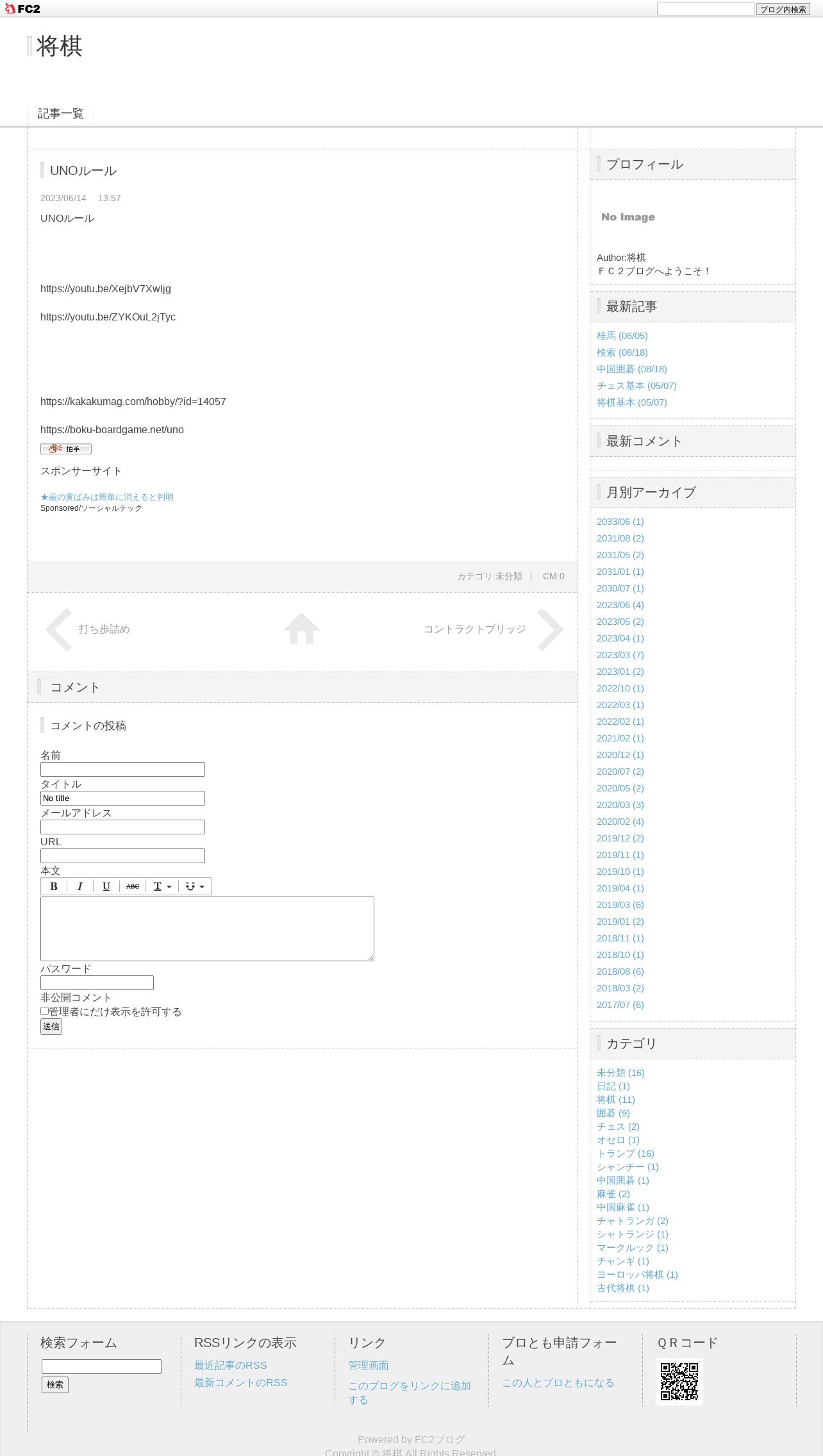Open recent post 将棋基本 (05/07)
Screen dimensions: 823x1456
632,402
